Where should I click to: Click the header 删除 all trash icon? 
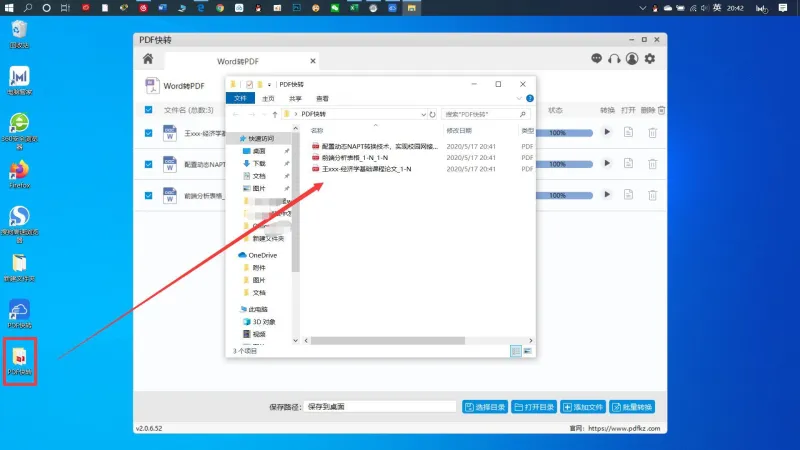pyautogui.click(x=661, y=110)
